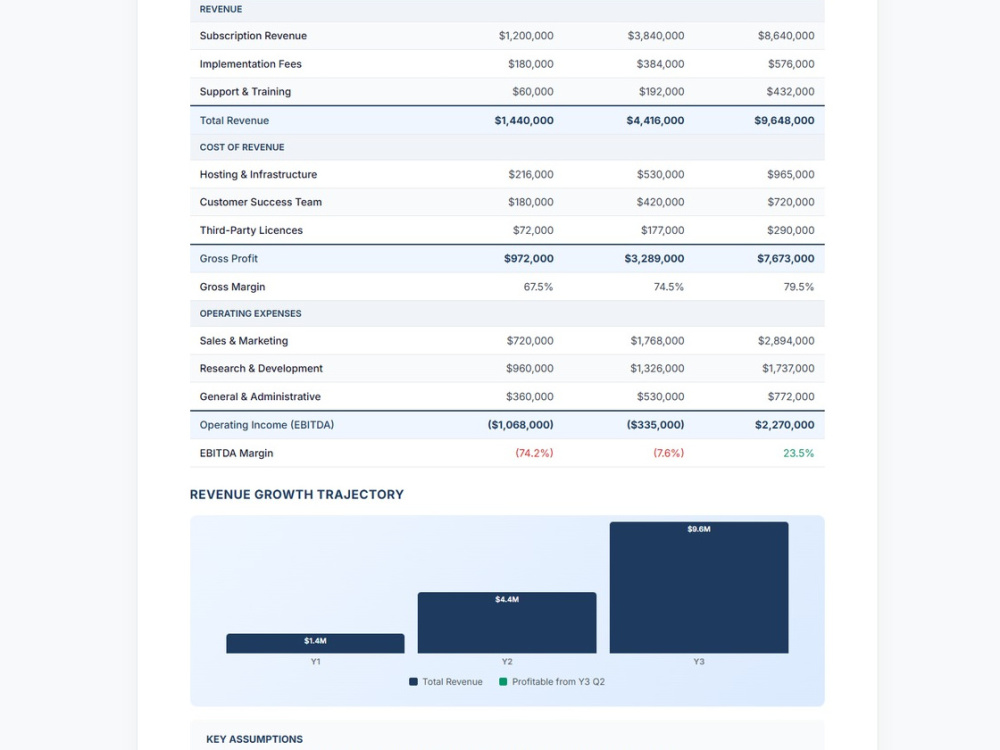Select the $3,840,000 subscription revenue value
1000x750 pixels.
tap(656, 36)
